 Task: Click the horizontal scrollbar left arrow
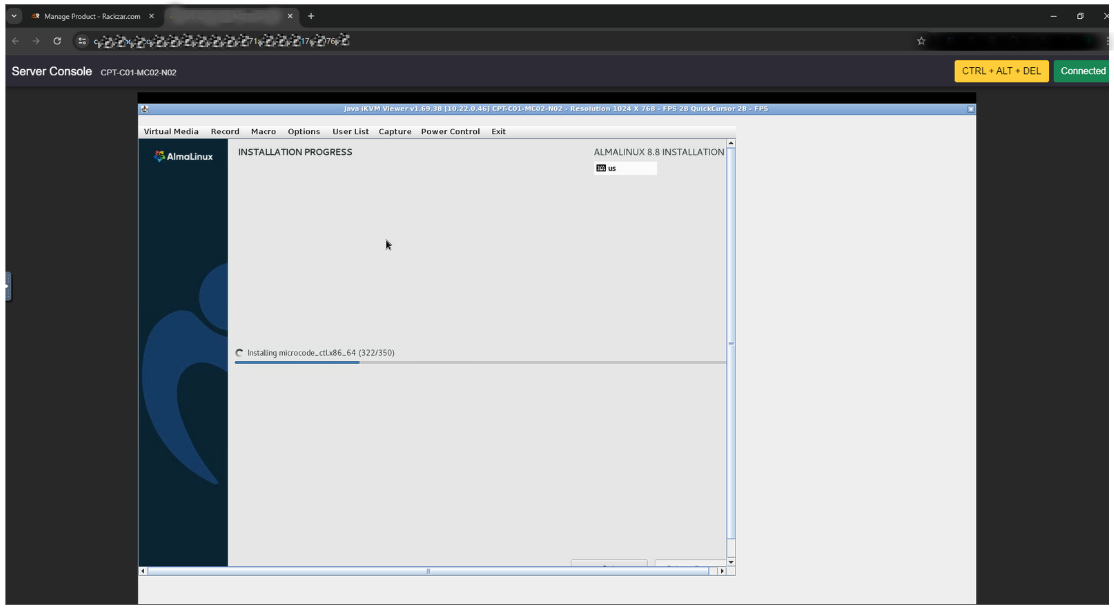pos(143,571)
